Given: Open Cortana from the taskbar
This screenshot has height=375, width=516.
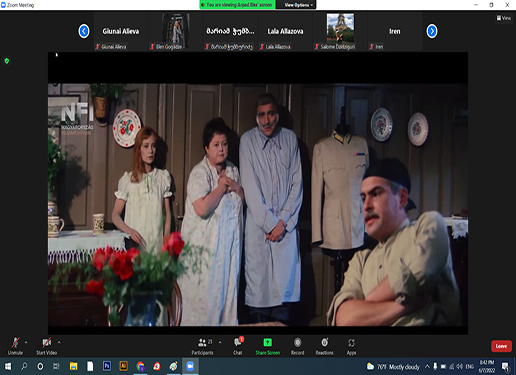Looking at the screenshot, I should click(x=40, y=366).
